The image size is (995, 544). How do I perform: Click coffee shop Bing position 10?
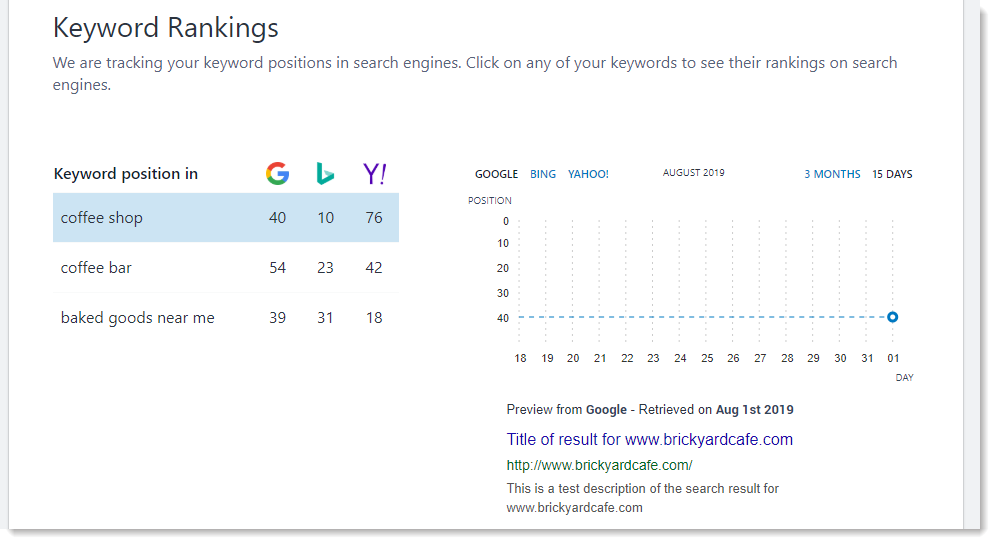point(325,218)
